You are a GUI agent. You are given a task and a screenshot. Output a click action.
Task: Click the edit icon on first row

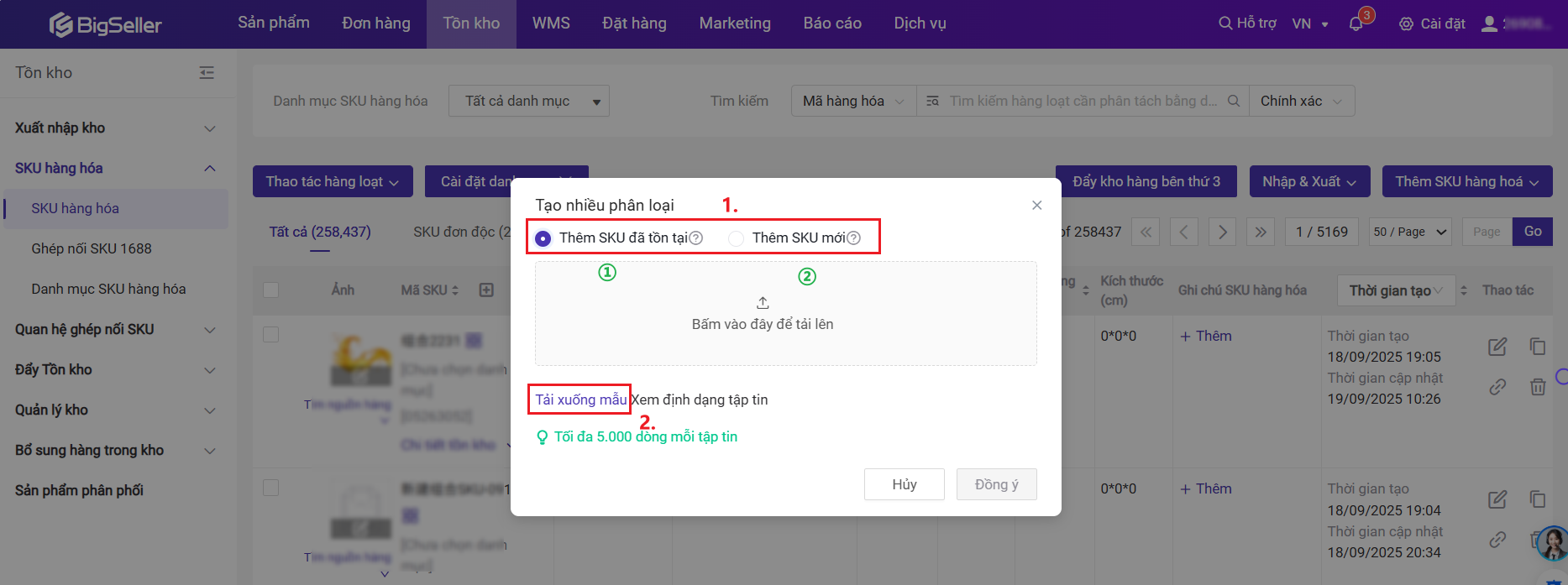click(1497, 347)
